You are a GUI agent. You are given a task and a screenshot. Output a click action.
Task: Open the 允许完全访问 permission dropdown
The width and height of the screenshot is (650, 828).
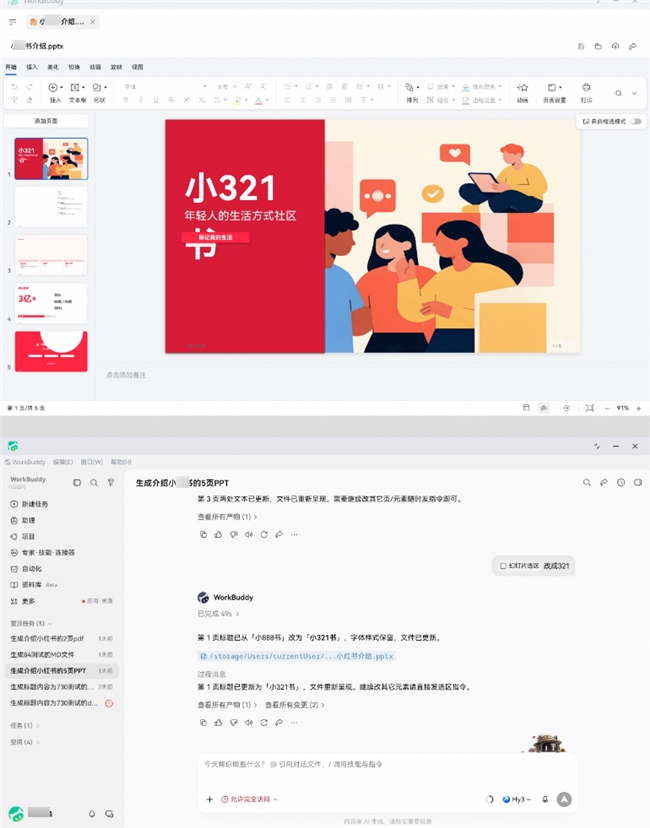click(249, 799)
